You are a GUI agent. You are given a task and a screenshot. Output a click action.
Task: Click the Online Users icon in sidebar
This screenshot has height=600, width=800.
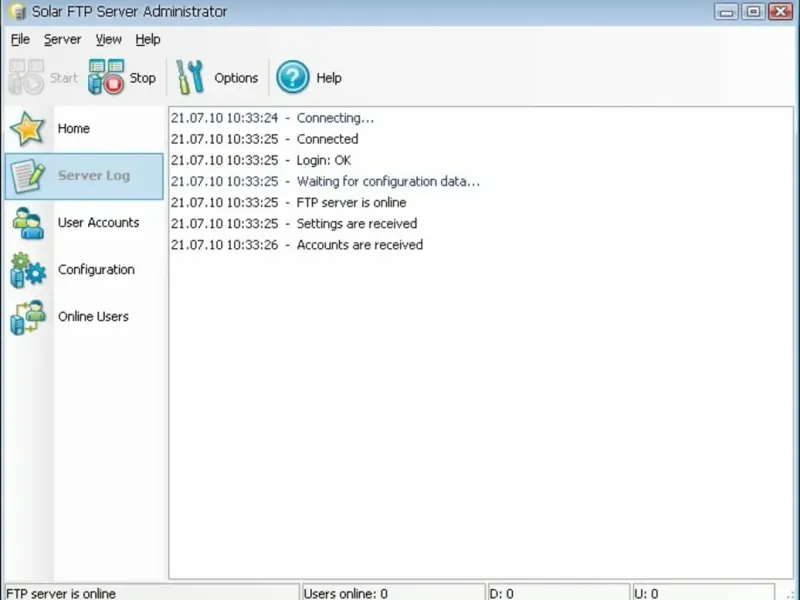coord(28,317)
